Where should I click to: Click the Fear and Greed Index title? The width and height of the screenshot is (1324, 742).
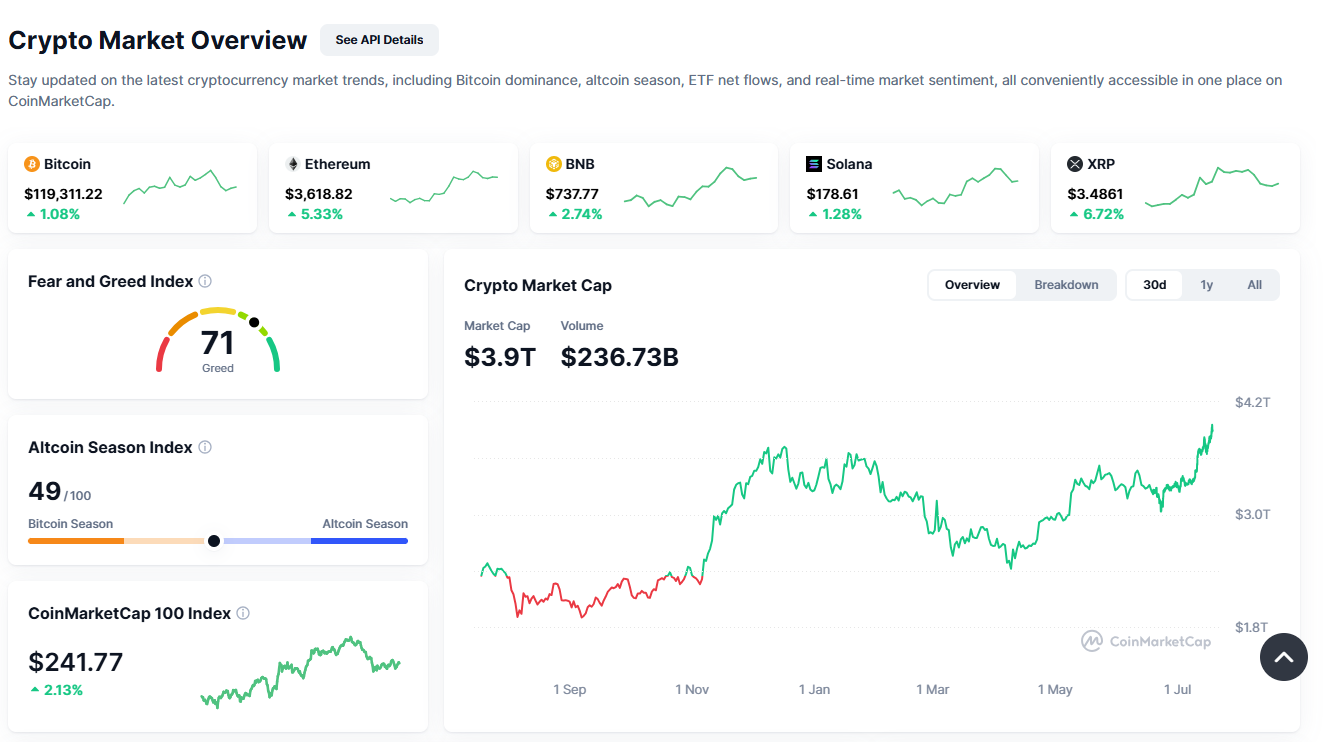(x=111, y=282)
